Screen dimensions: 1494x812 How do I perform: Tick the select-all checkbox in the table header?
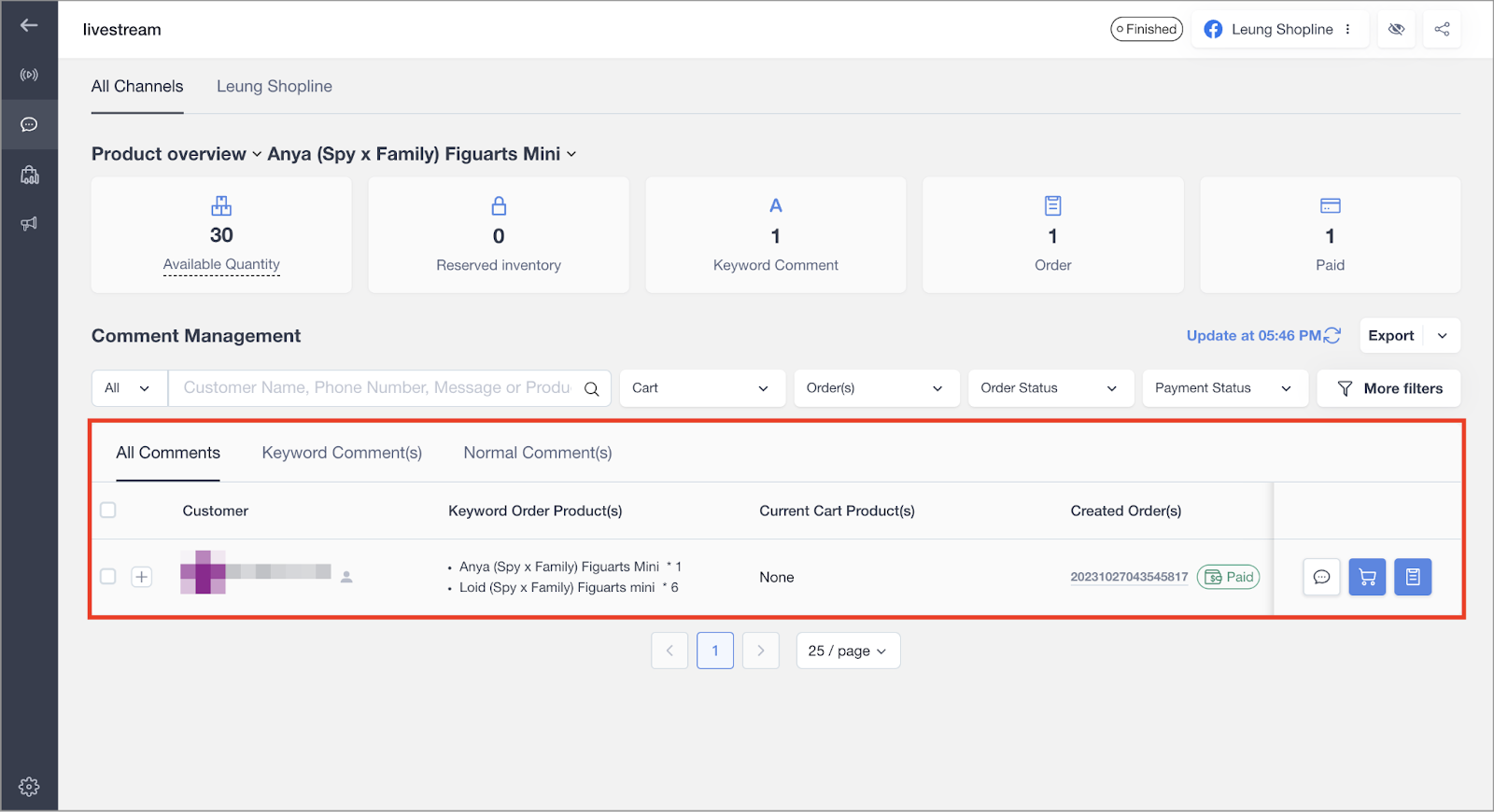[108, 511]
